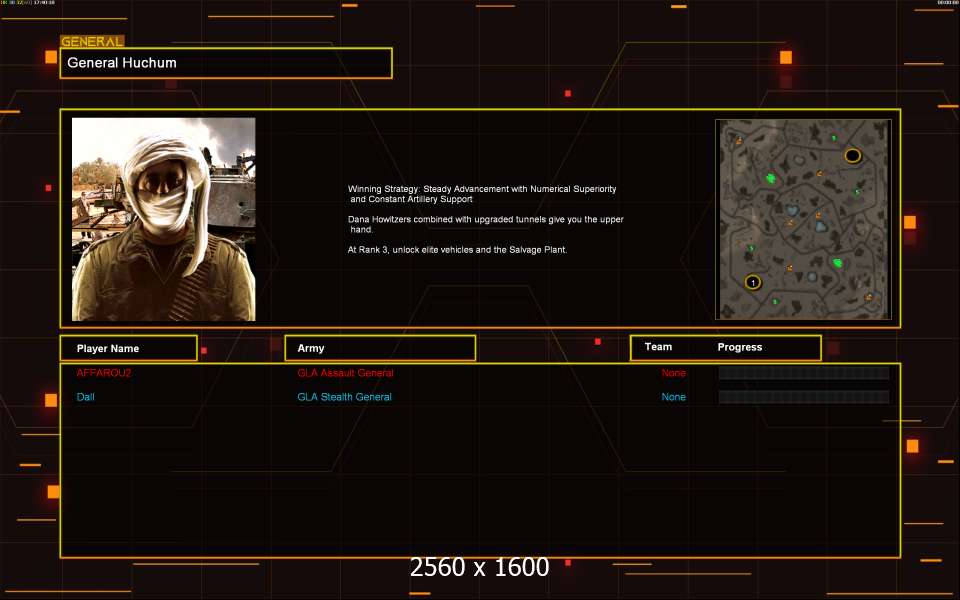Select the empty black start position circle on map
Image resolution: width=960 pixels, height=600 pixels.
(x=852, y=155)
